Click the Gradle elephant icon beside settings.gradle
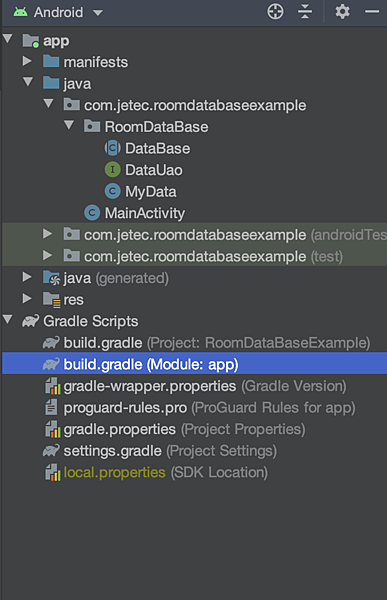This screenshot has width=387, height=600. [51, 450]
